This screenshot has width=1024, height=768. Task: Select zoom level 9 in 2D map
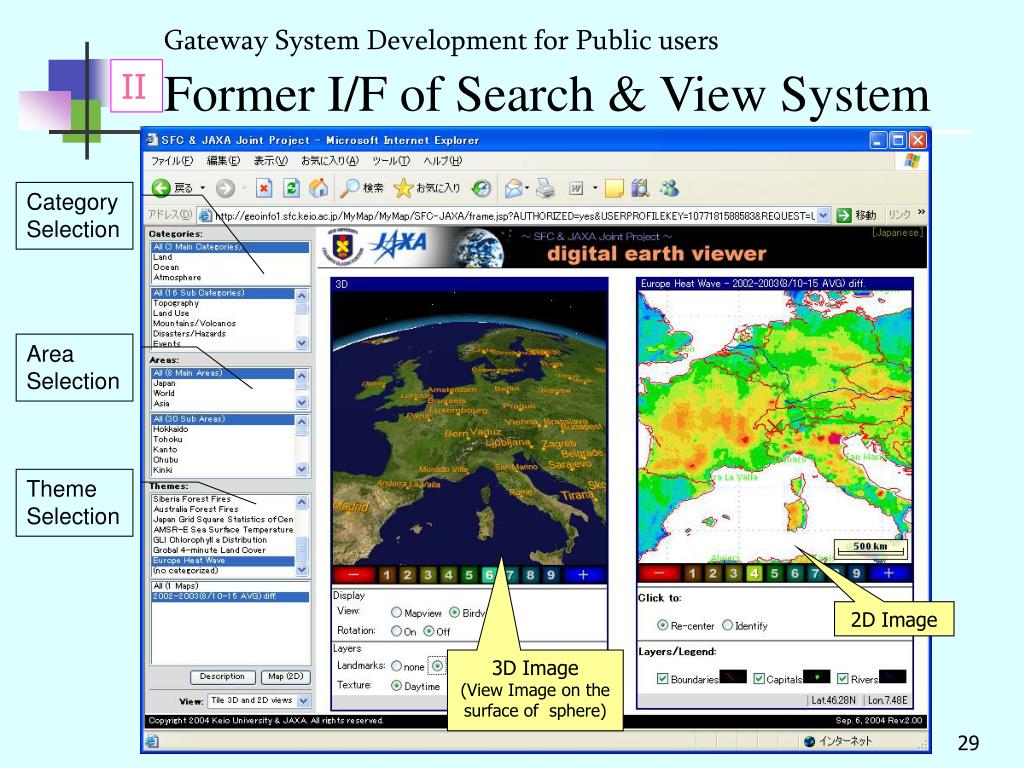coord(856,573)
